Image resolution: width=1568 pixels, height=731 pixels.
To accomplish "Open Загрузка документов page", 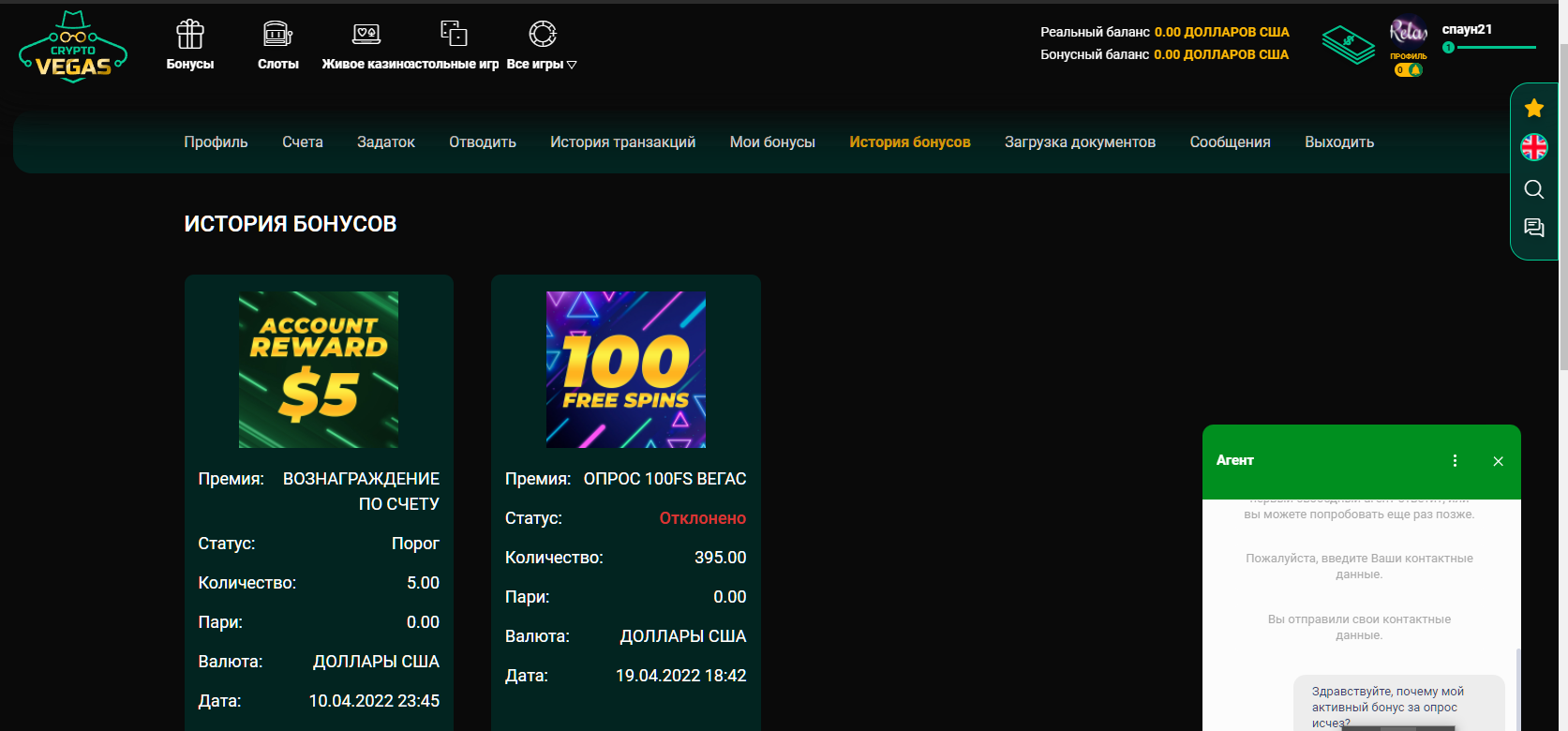I will pyautogui.click(x=1080, y=142).
